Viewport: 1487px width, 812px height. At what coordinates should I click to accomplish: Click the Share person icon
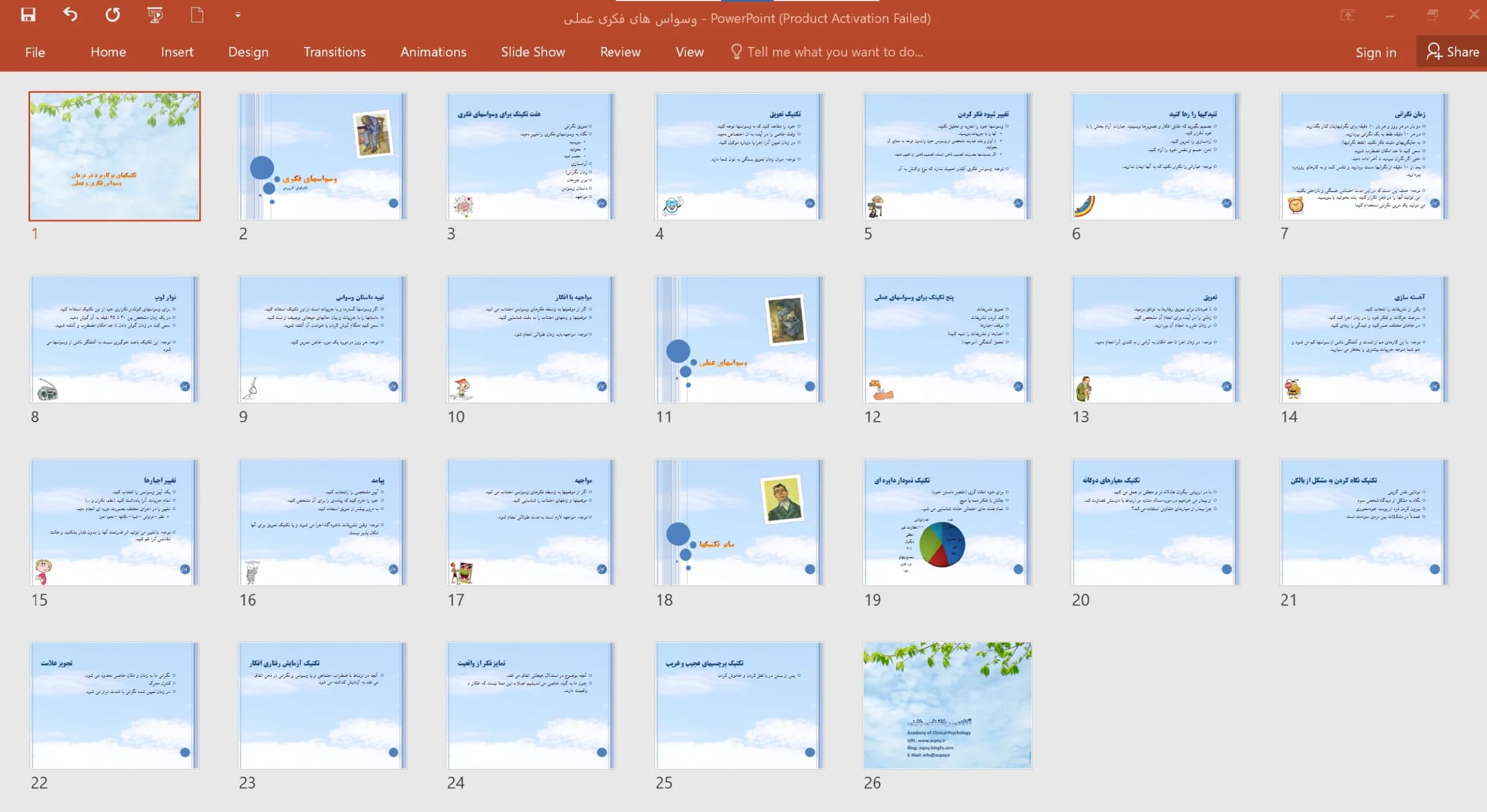point(1434,52)
